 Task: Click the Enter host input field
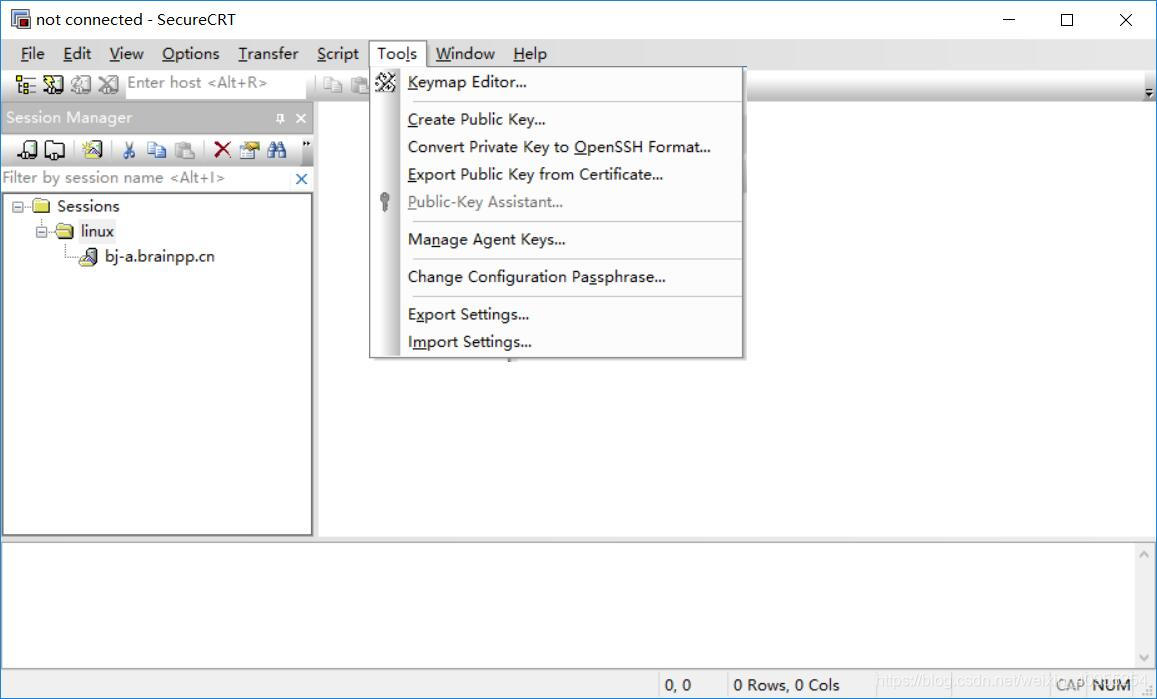point(215,83)
